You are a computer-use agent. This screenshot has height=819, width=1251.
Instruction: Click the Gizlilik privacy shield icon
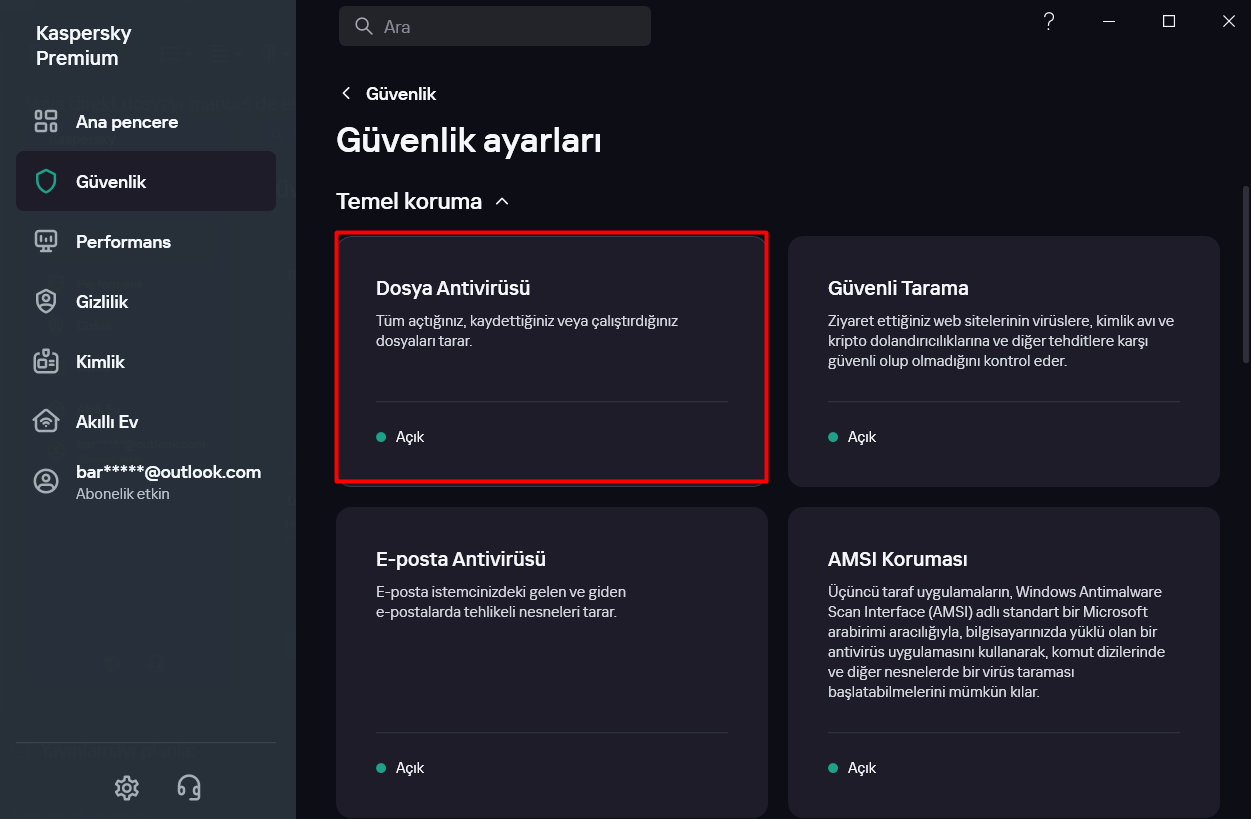point(46,302)
